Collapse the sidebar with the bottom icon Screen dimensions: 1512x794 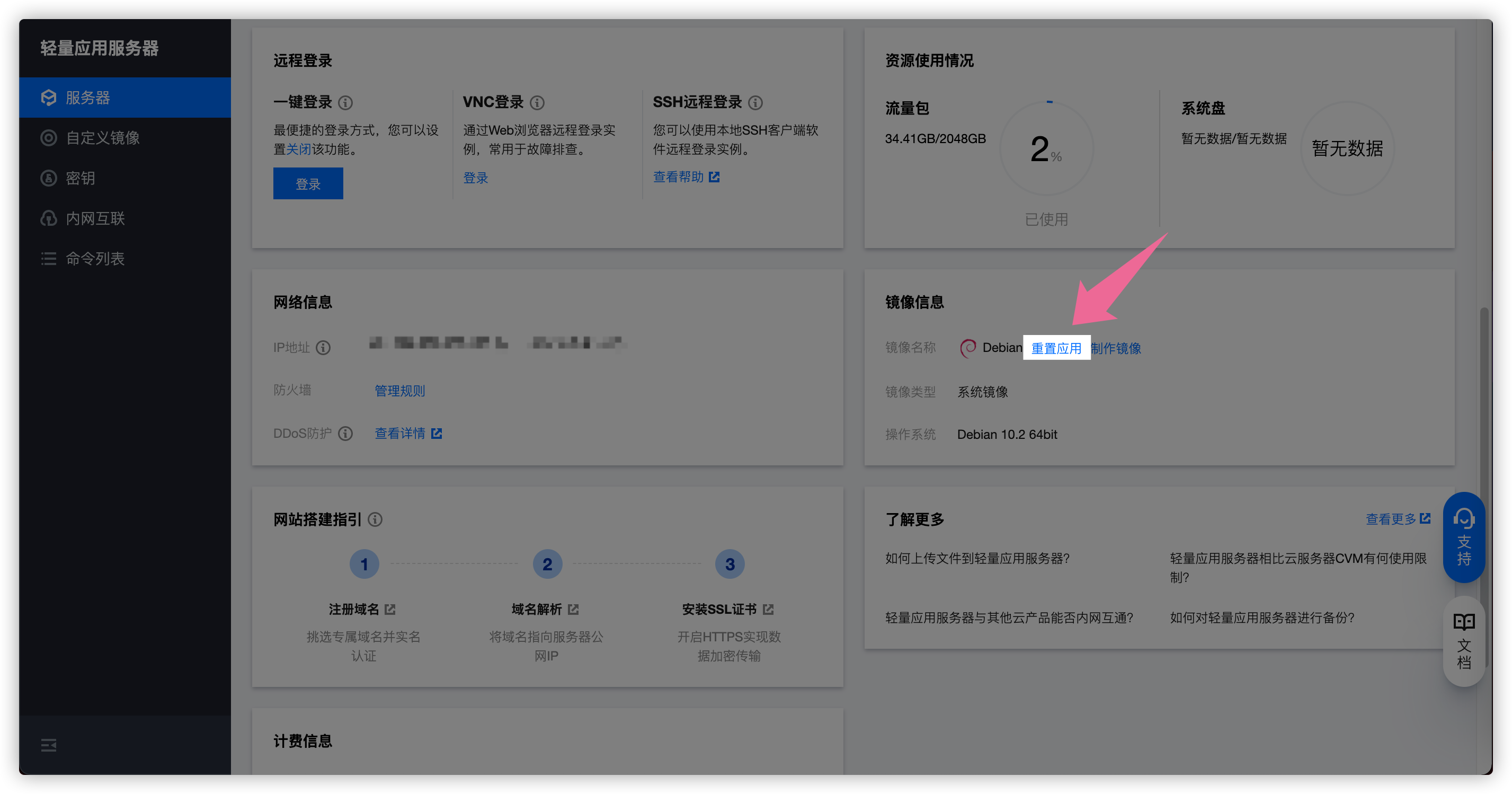pos(49,745)
